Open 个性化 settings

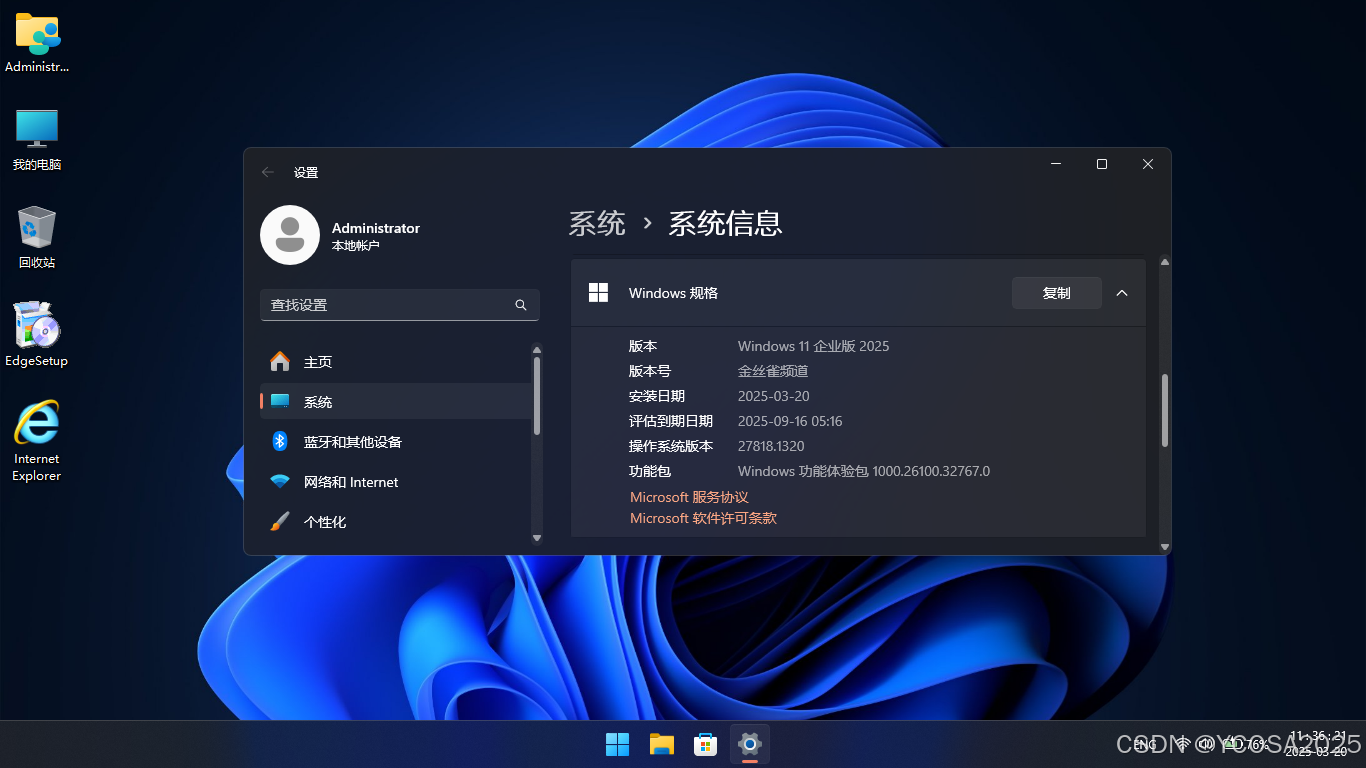(x=396, y=521)
